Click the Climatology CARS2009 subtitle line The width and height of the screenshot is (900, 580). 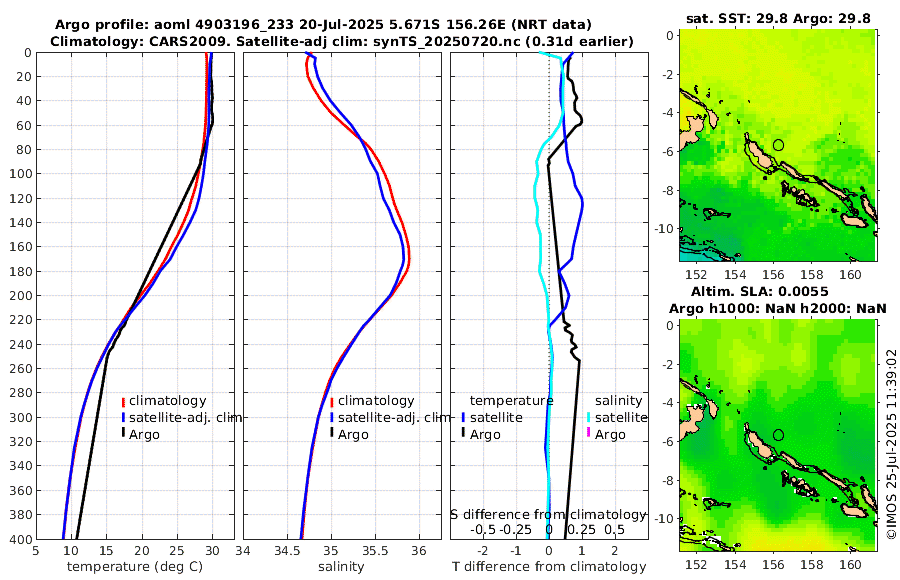342,41
